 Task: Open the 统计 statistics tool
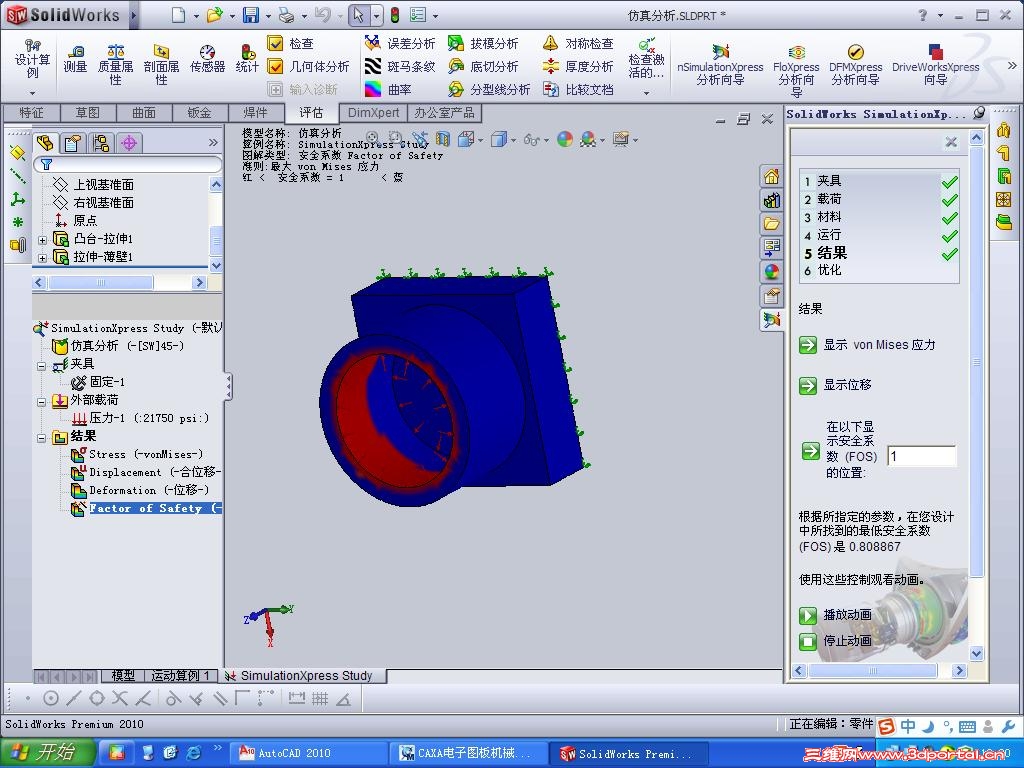[247, 58]
